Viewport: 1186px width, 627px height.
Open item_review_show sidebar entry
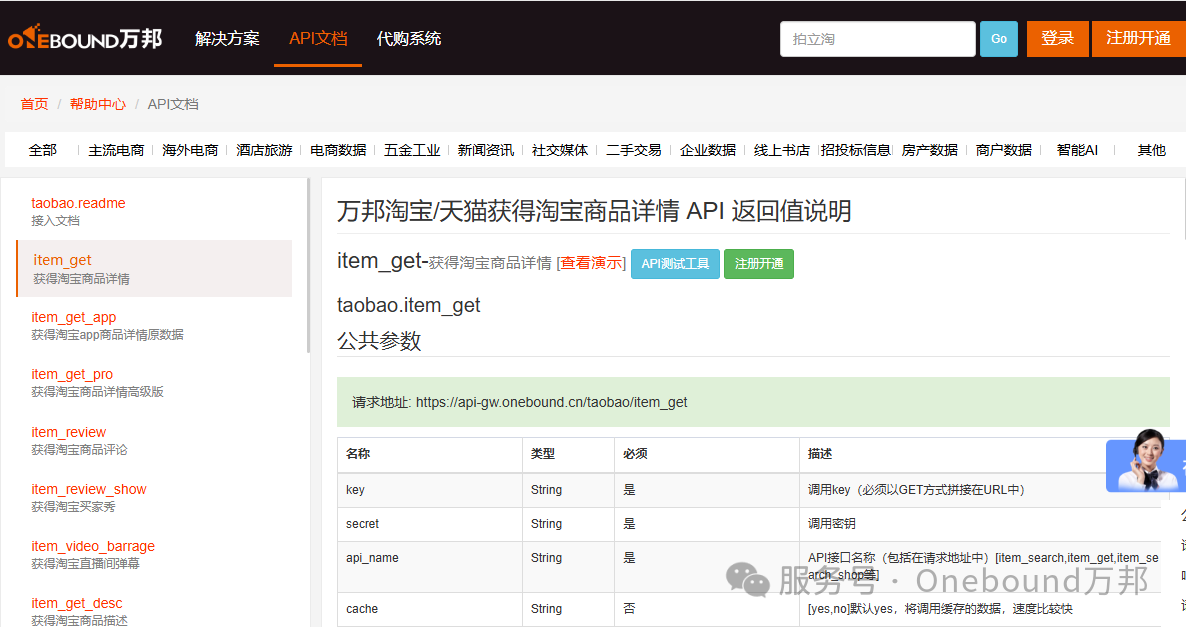88,497
